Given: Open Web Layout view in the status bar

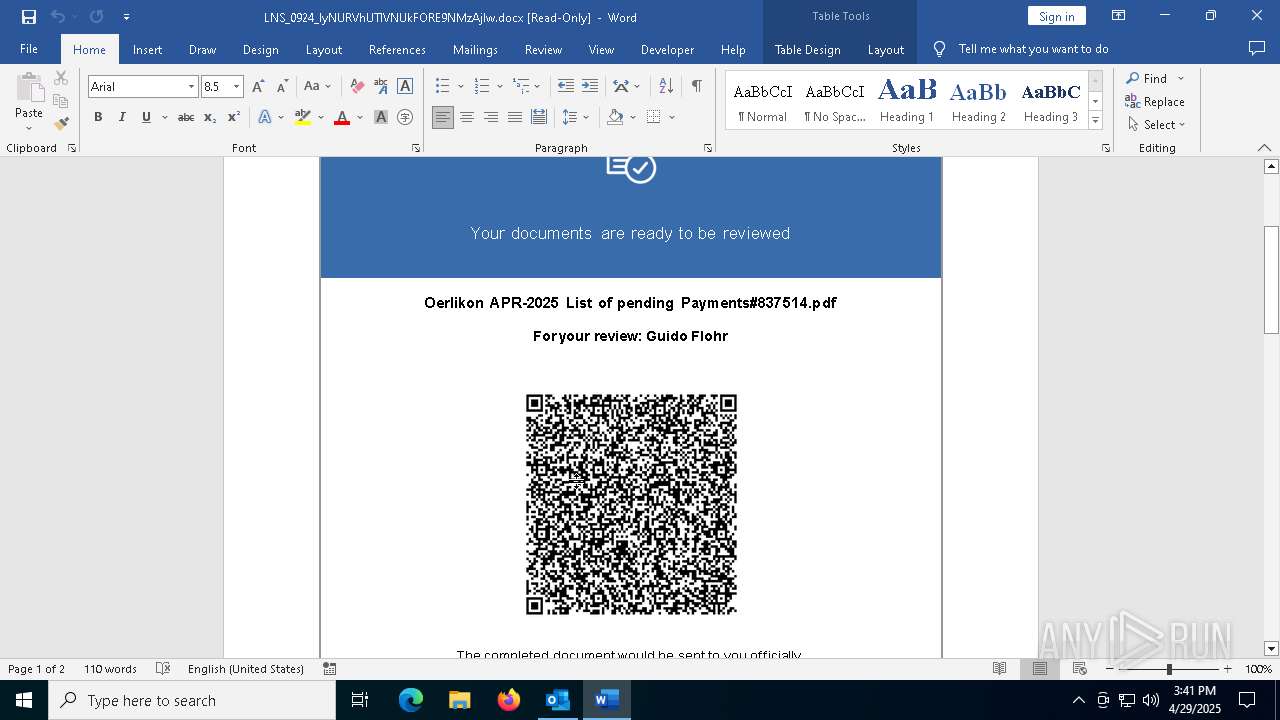Looking at the screenshot, I should (x=1080, y=669).
